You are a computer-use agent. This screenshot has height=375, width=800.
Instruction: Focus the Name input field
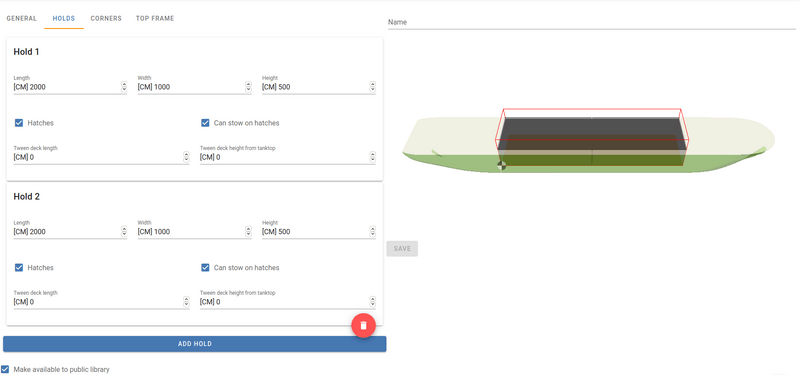(x=592, y=22)
